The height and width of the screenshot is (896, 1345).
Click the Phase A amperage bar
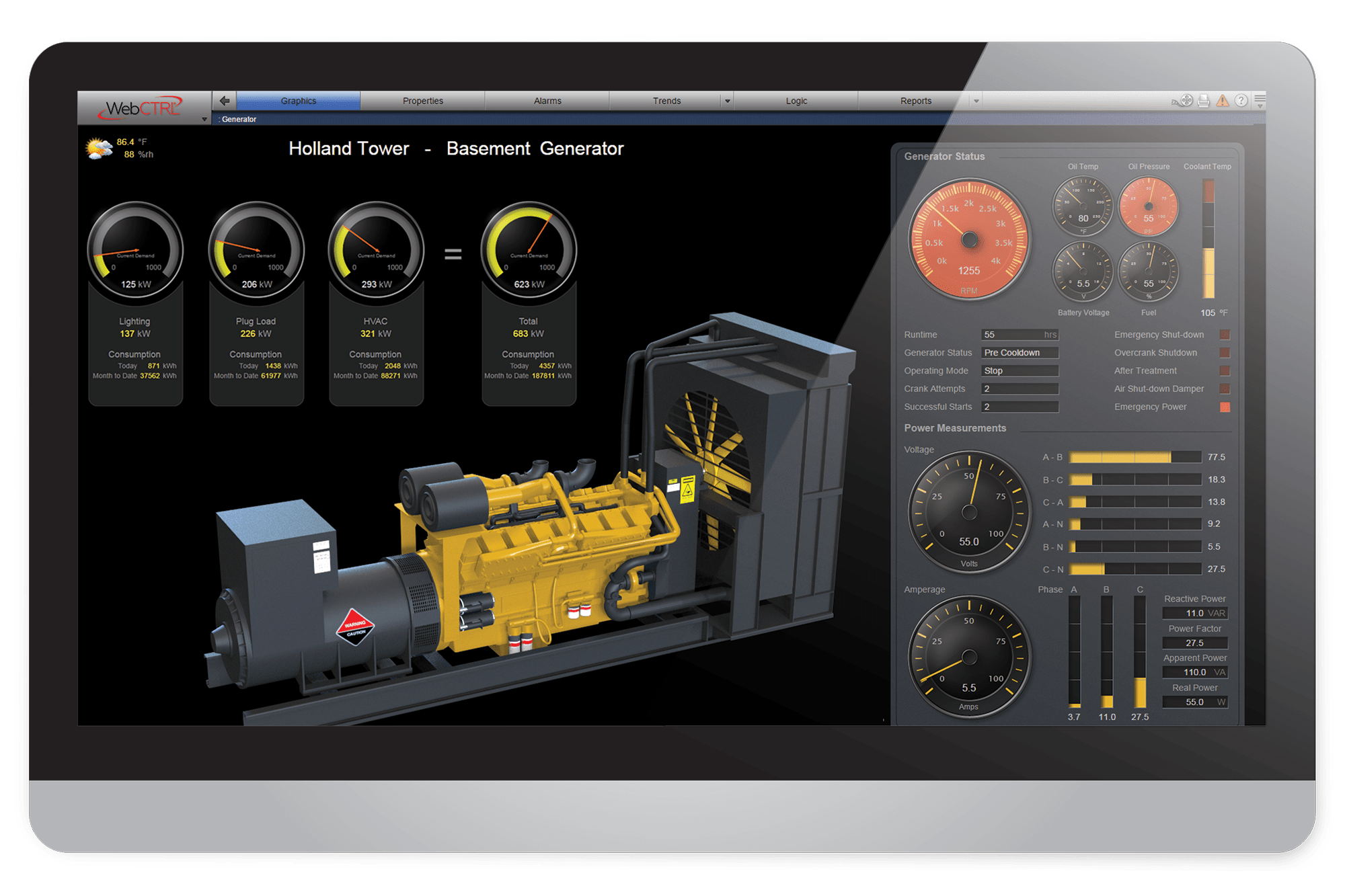tap(1074, 652)
